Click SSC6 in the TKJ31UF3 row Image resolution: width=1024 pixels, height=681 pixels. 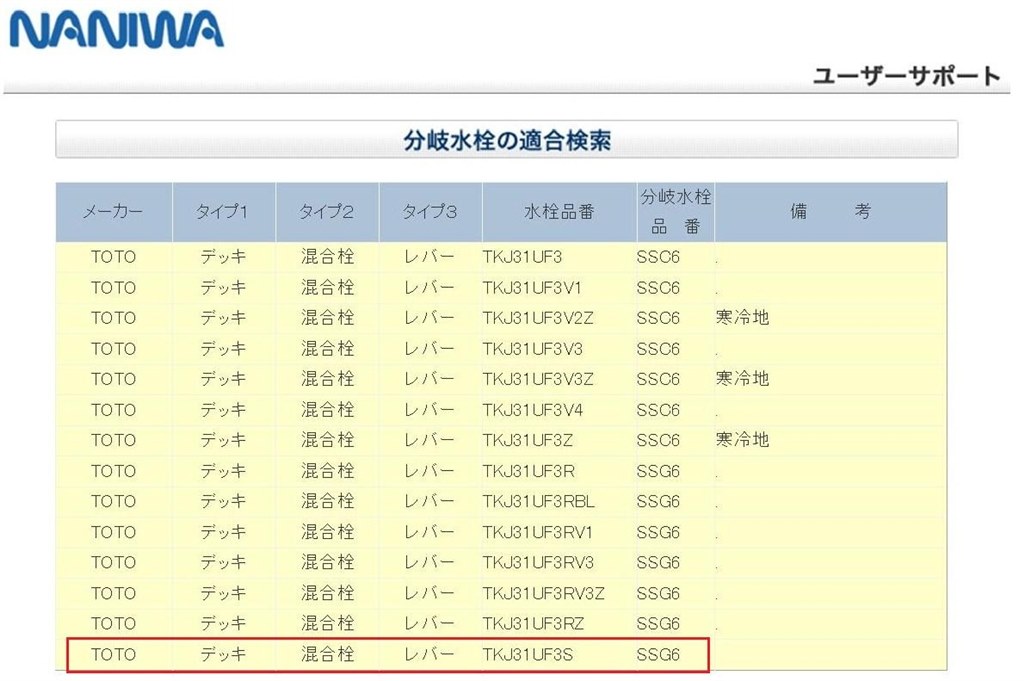coord(658,257)
